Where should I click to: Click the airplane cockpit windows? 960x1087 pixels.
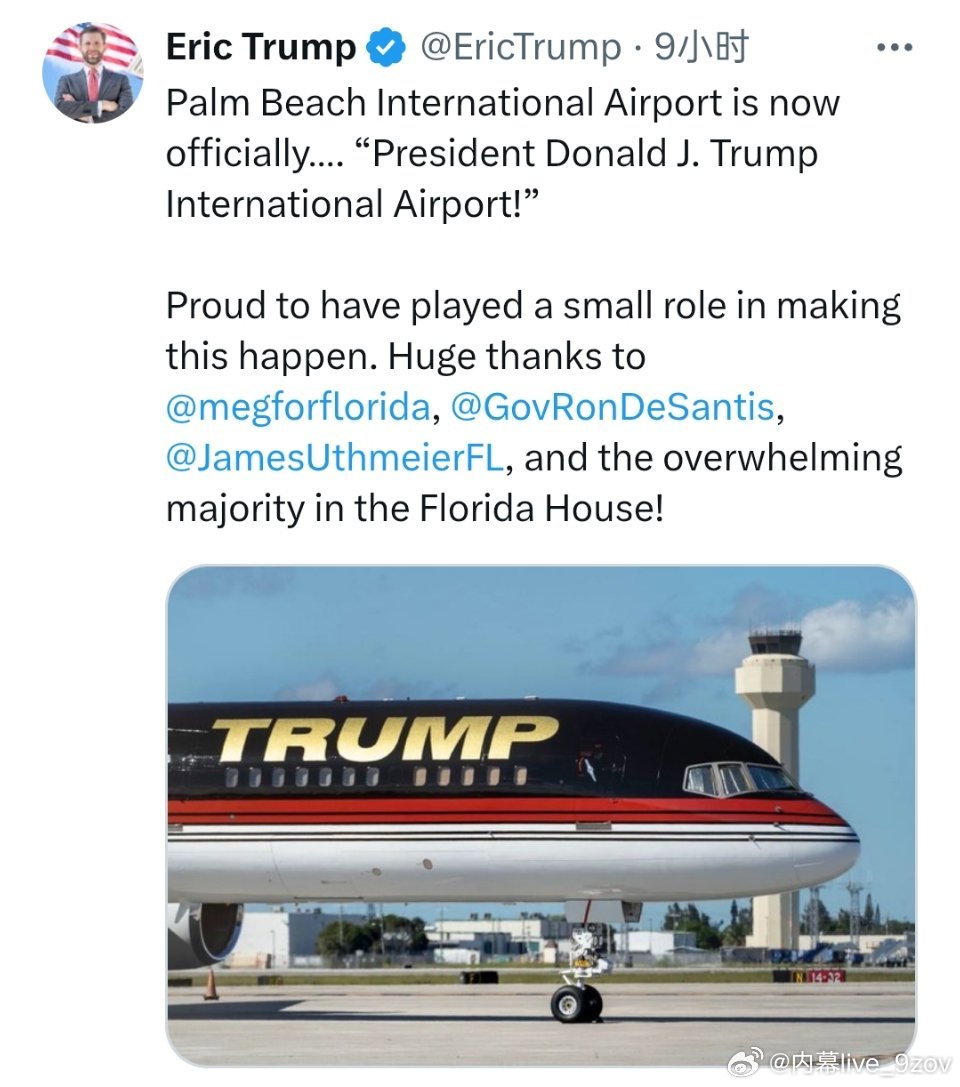tap(739, 778)
